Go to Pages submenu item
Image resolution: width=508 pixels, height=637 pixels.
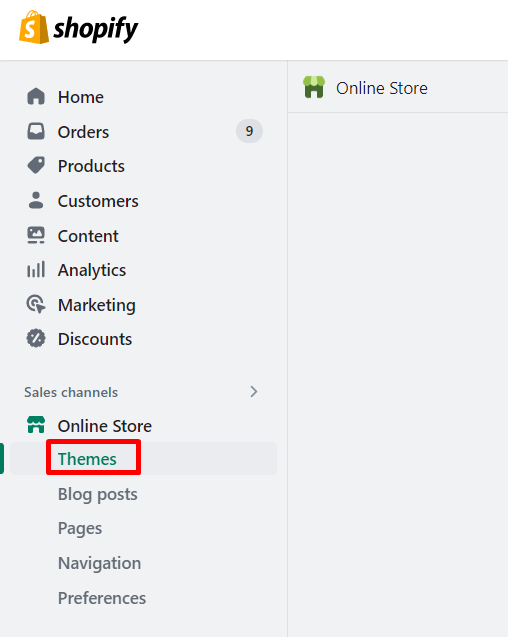80,529
